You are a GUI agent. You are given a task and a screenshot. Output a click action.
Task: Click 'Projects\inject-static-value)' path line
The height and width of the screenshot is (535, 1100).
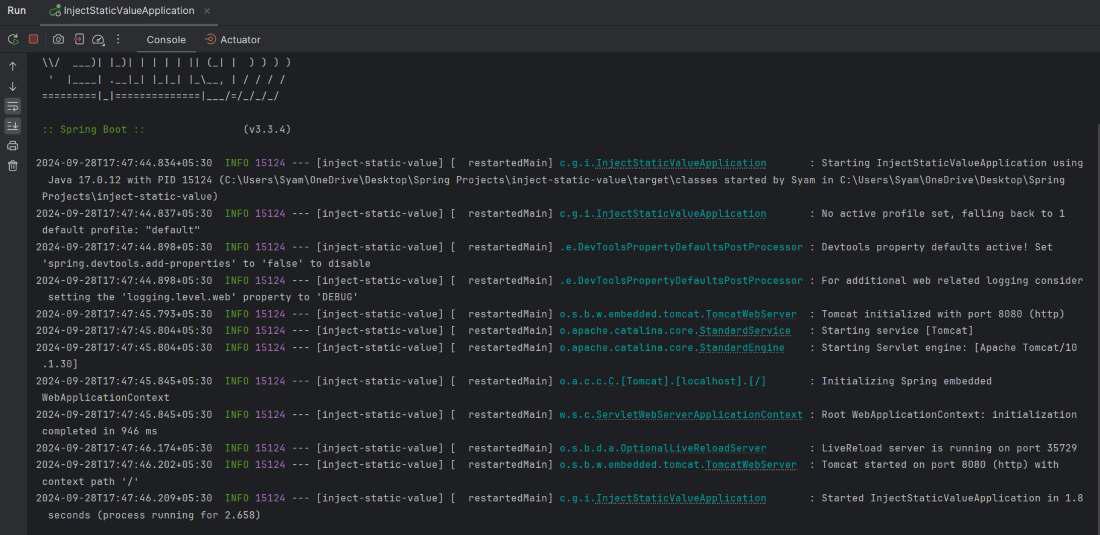click(130, 197)
